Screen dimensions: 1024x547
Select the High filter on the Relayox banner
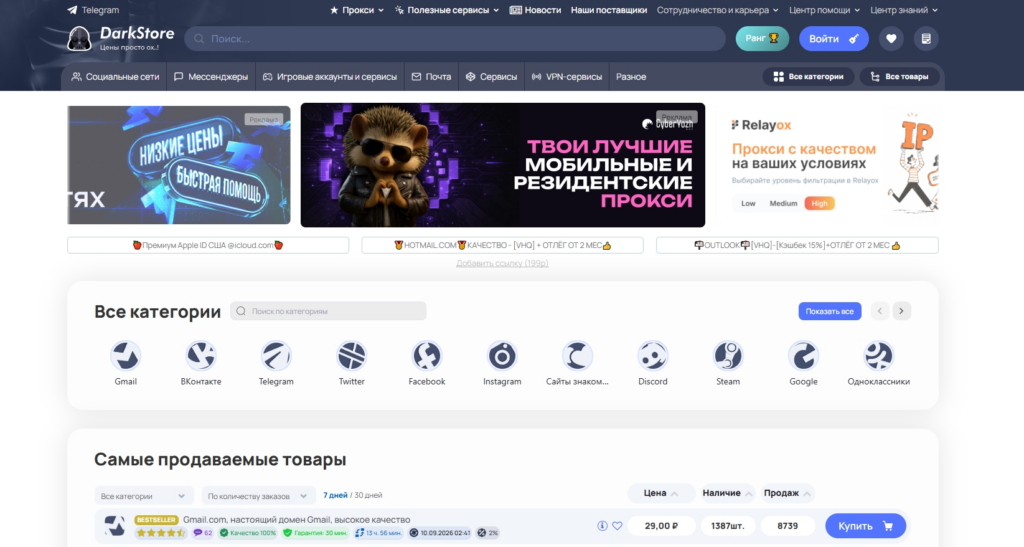(x=819, y=204)
